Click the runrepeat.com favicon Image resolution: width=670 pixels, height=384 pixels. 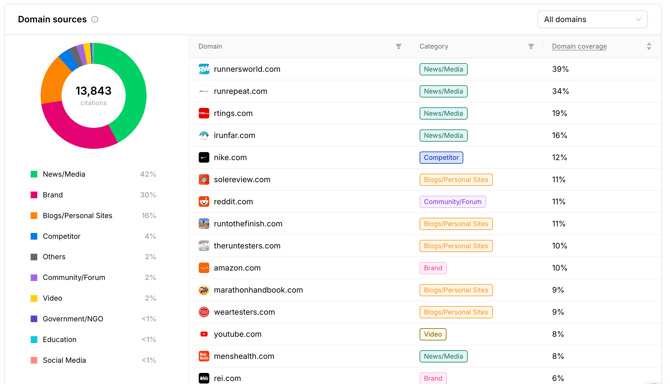pyautogui.click(x=204, y=91)
